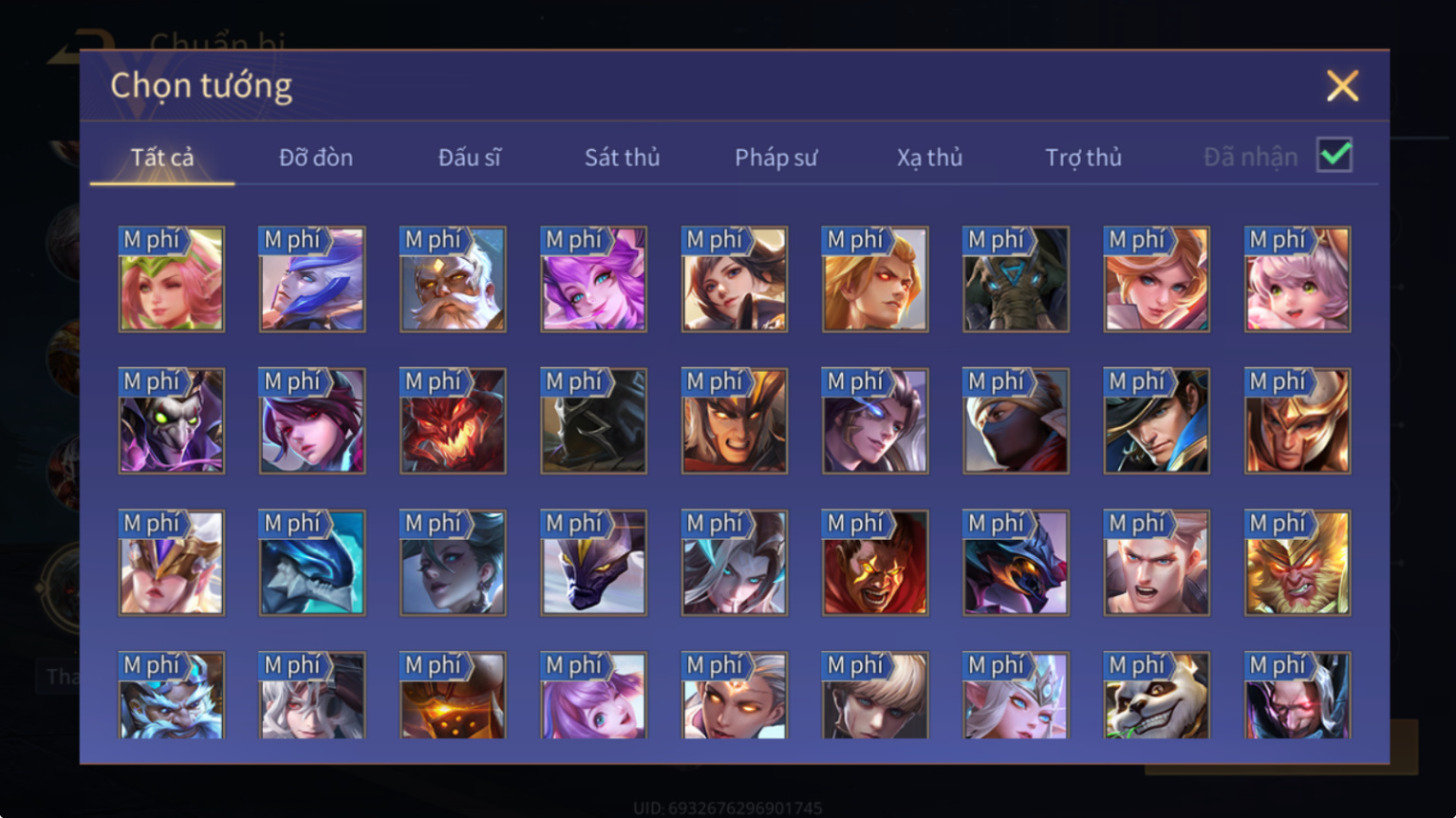This screenshot has width=1456, height=818.
Task: Select the plague-doctor hero with green eyes
Action: point(172,420)
